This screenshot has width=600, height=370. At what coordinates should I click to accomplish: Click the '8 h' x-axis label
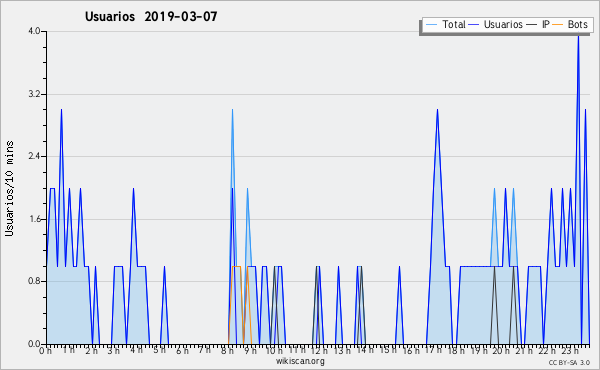pyautogui.click(x=227, y=351)
